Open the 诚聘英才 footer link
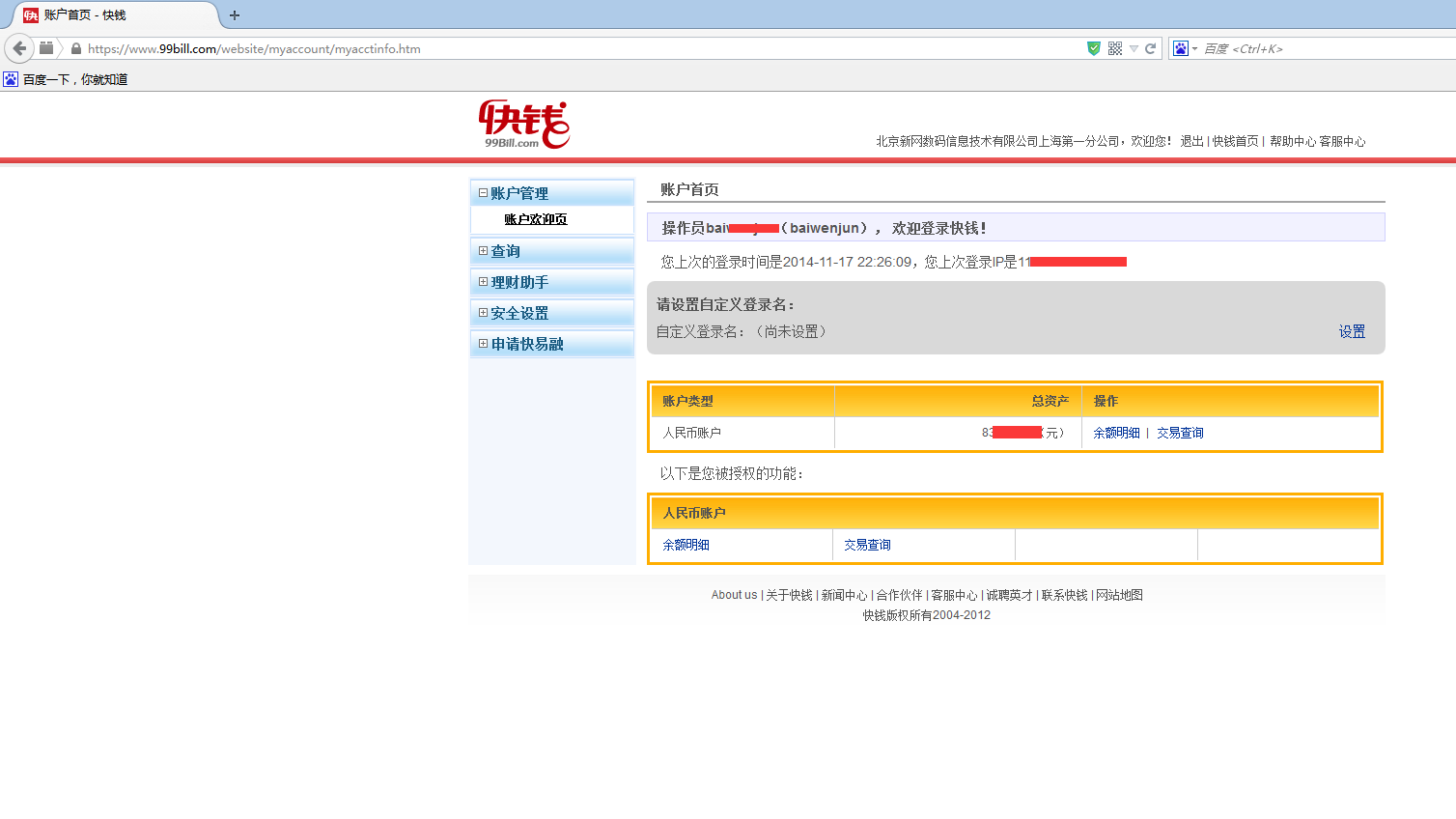The height and width of the screenshot is (819, 1456). [1009, 595]
